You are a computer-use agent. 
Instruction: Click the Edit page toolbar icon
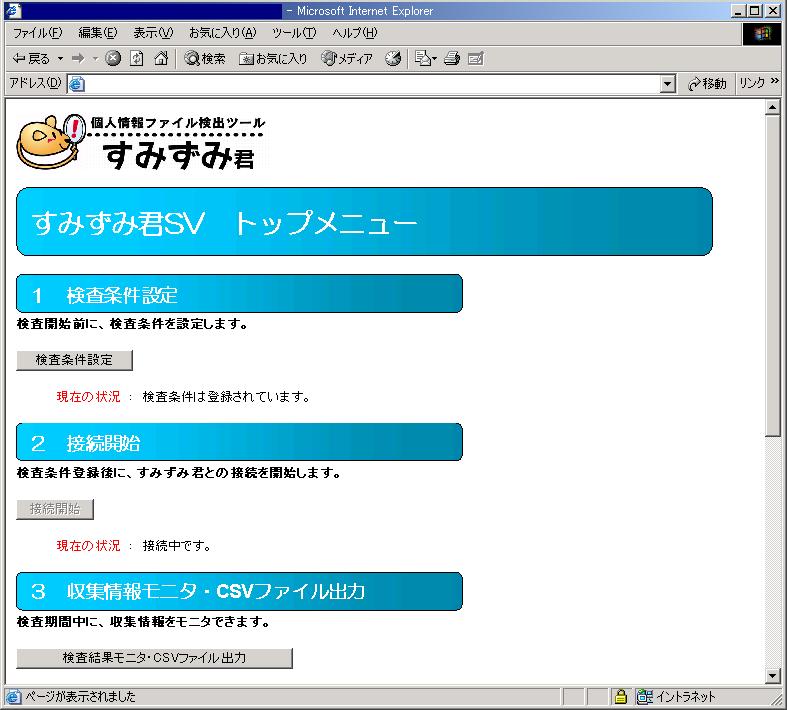click(475, 59)
